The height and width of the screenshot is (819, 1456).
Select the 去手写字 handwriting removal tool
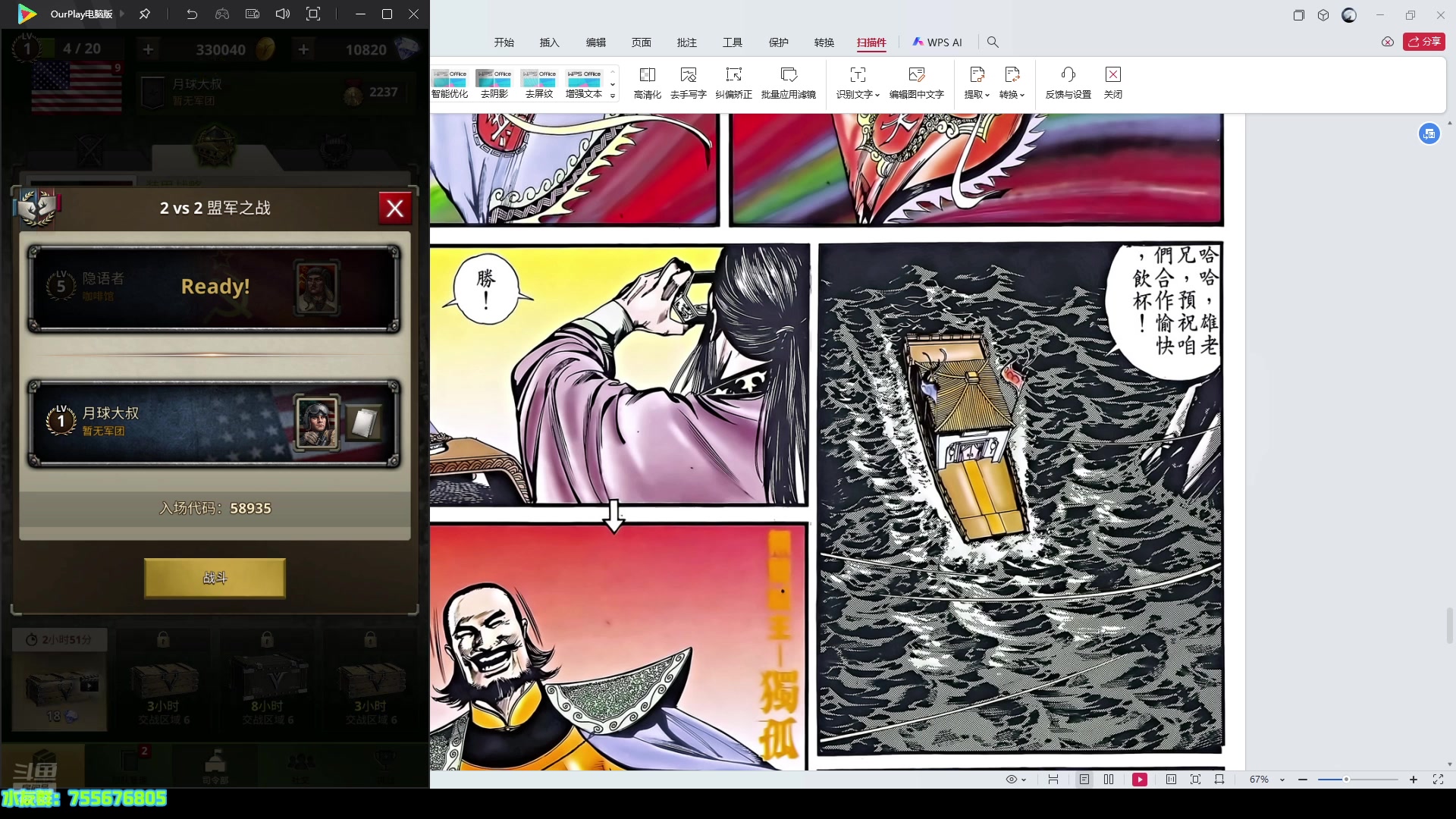coord(689,83)
